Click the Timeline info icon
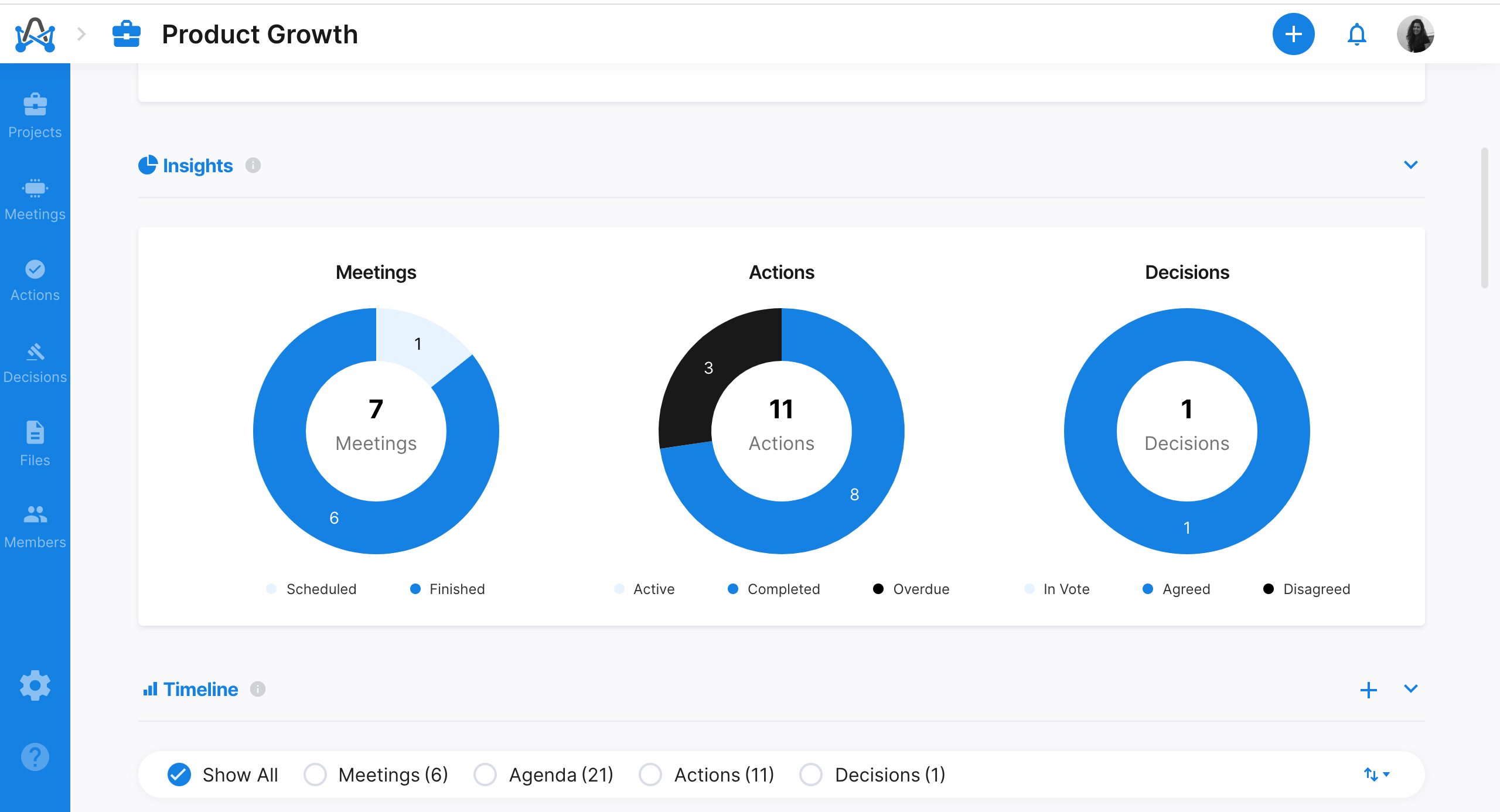Image resolution: width=1500 pixels, height=812 pixels. [x=258, y=689]
